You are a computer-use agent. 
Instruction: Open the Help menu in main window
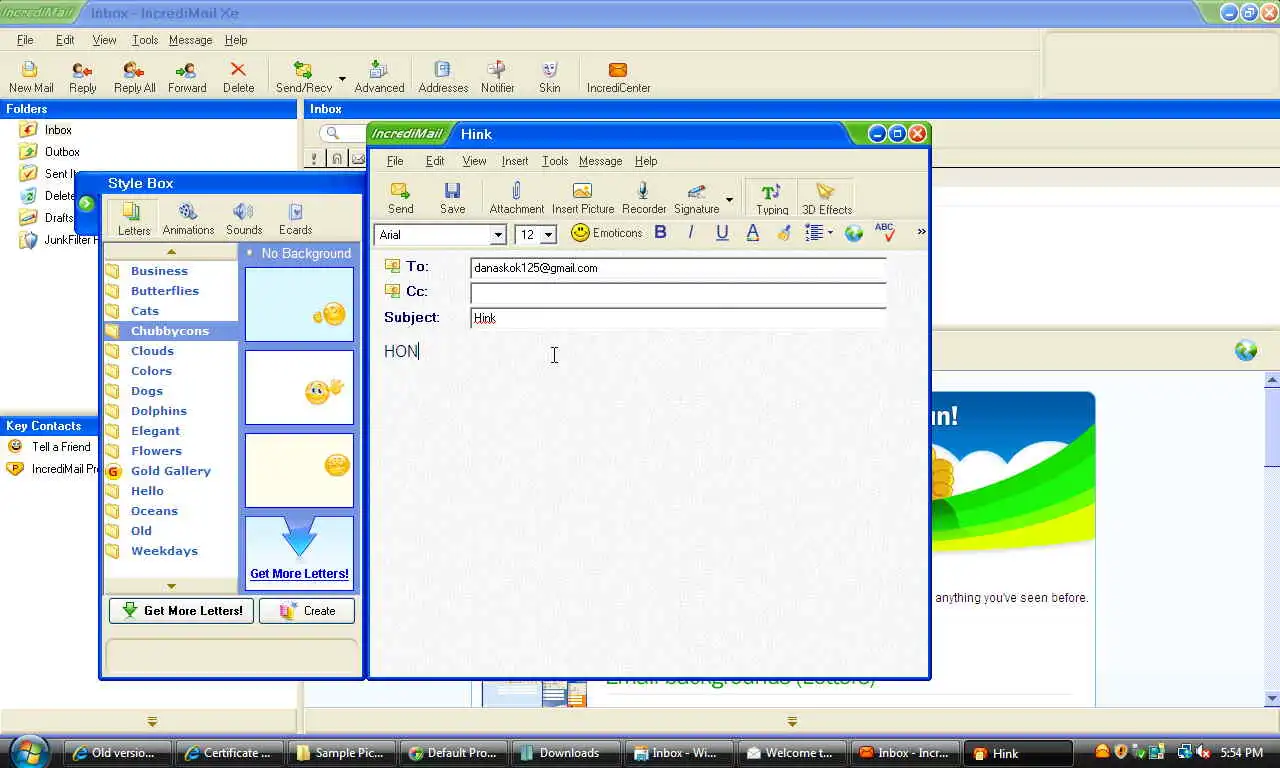pyautogui.click(x=236, y=40)
